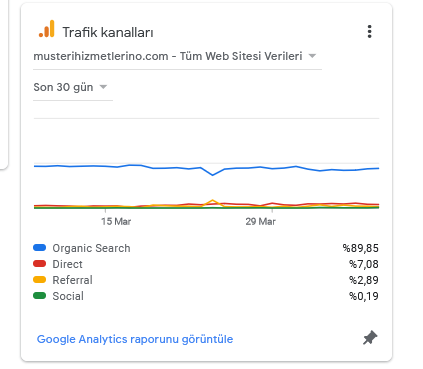Click the red Direct legend swatch
Image resolution: width=423 pixels, height=369 pixels.
[x=39, y=264]
